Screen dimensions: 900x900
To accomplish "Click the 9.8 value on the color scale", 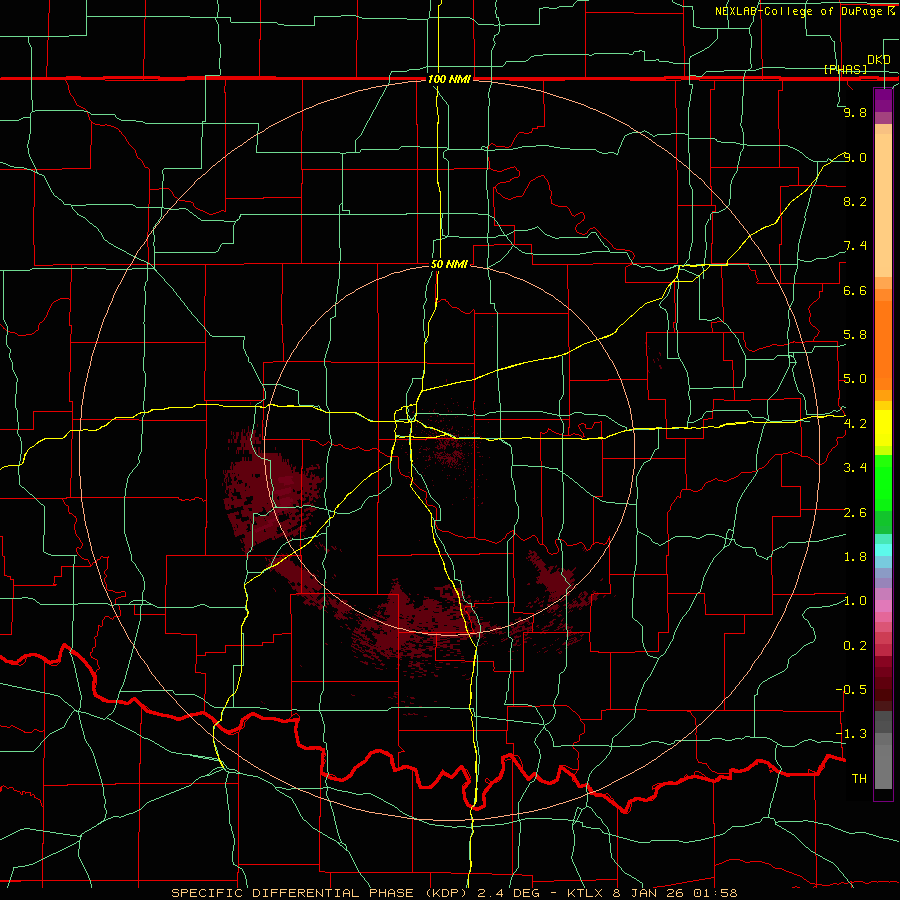I will (x=855, y=112).
